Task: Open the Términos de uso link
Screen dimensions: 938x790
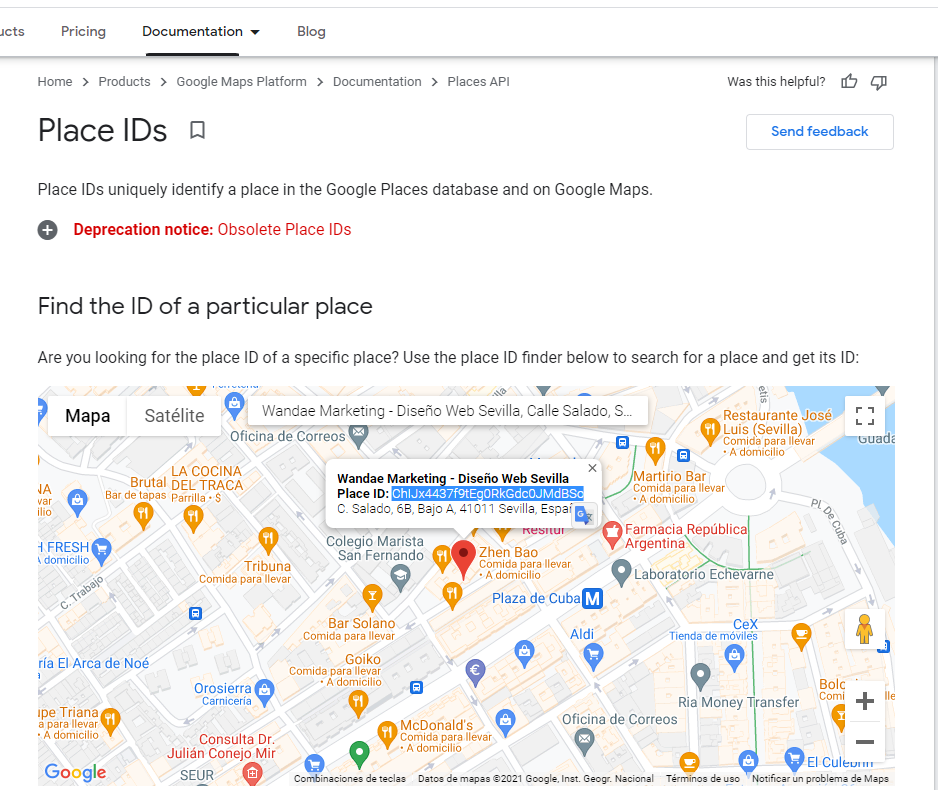Action: point(702,778)
